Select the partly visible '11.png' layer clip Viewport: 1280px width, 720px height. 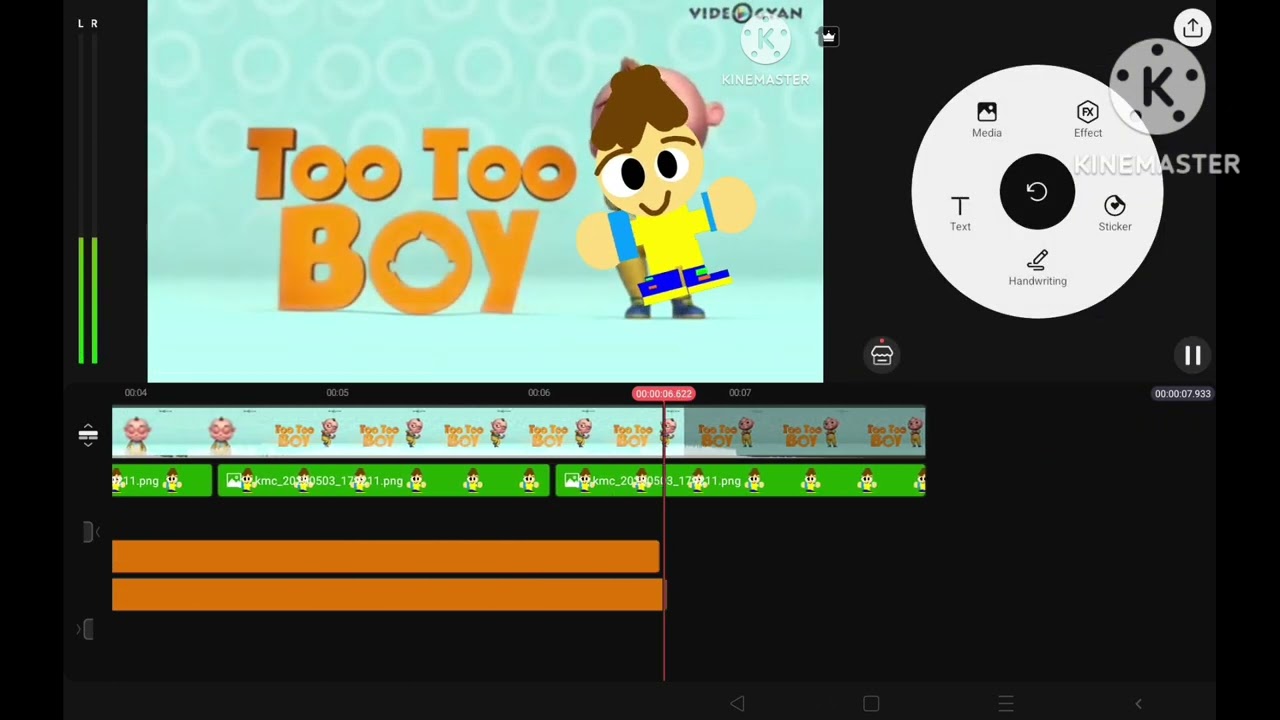click(162, 481)
